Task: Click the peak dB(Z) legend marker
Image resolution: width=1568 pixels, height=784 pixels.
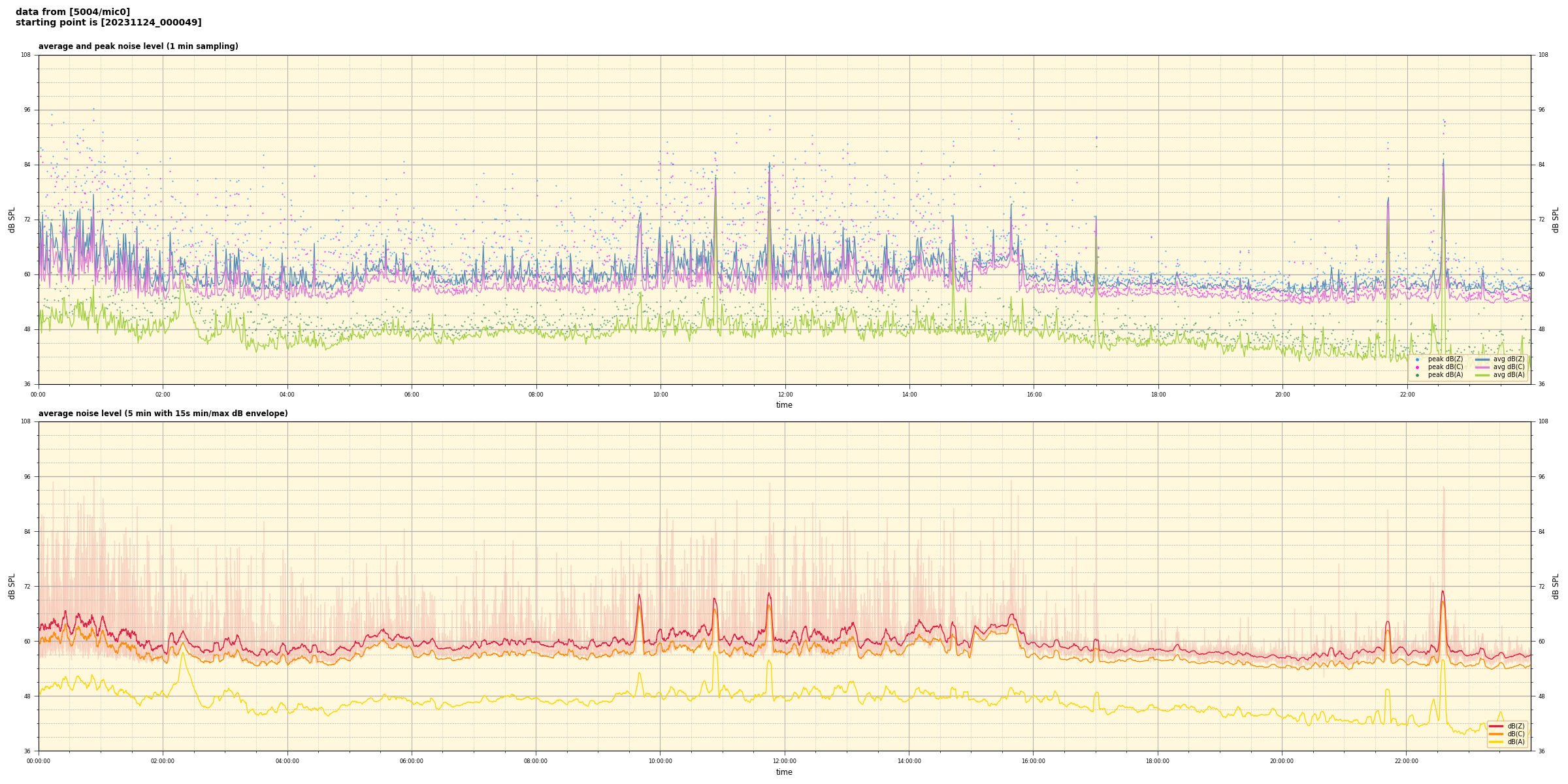Action: click(1417, 359)
